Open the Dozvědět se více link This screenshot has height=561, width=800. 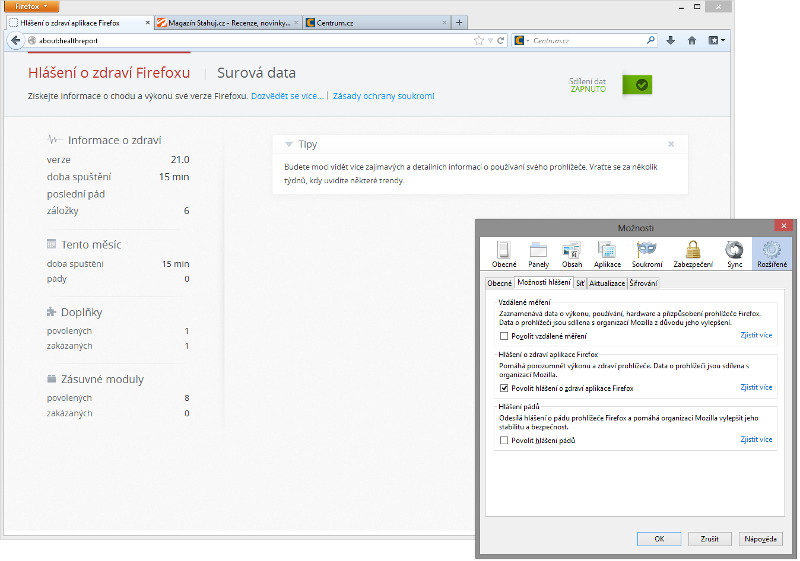click(287, 96)
